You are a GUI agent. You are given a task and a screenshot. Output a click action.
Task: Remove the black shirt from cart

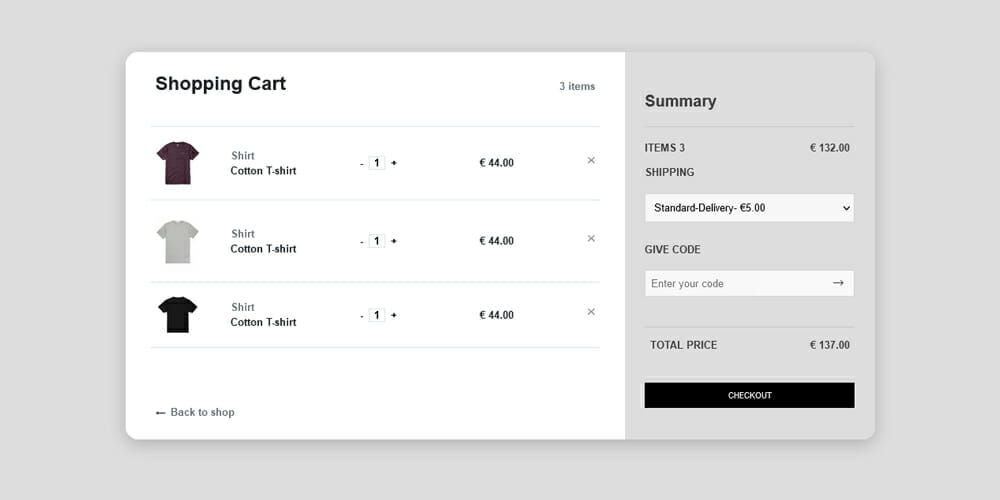[x=591, y=312]
